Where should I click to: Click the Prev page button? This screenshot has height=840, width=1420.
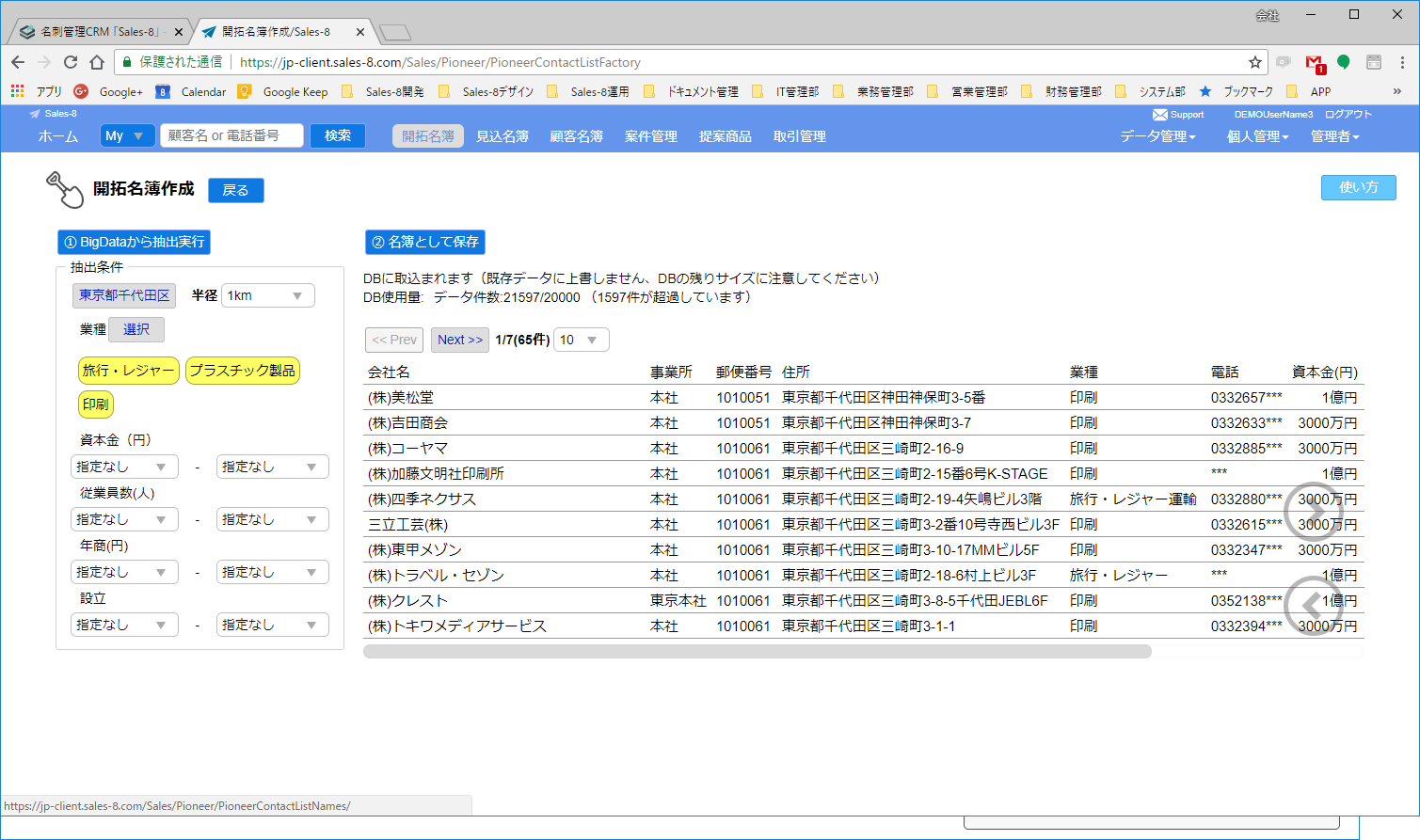[x=394, y=340]
